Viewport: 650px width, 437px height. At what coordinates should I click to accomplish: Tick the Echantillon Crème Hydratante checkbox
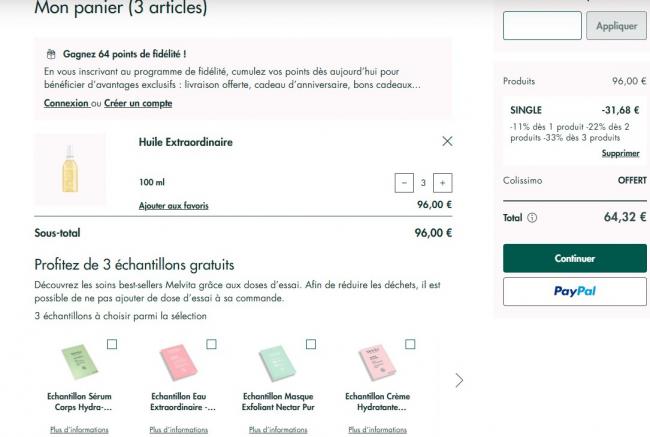point(410,344)
